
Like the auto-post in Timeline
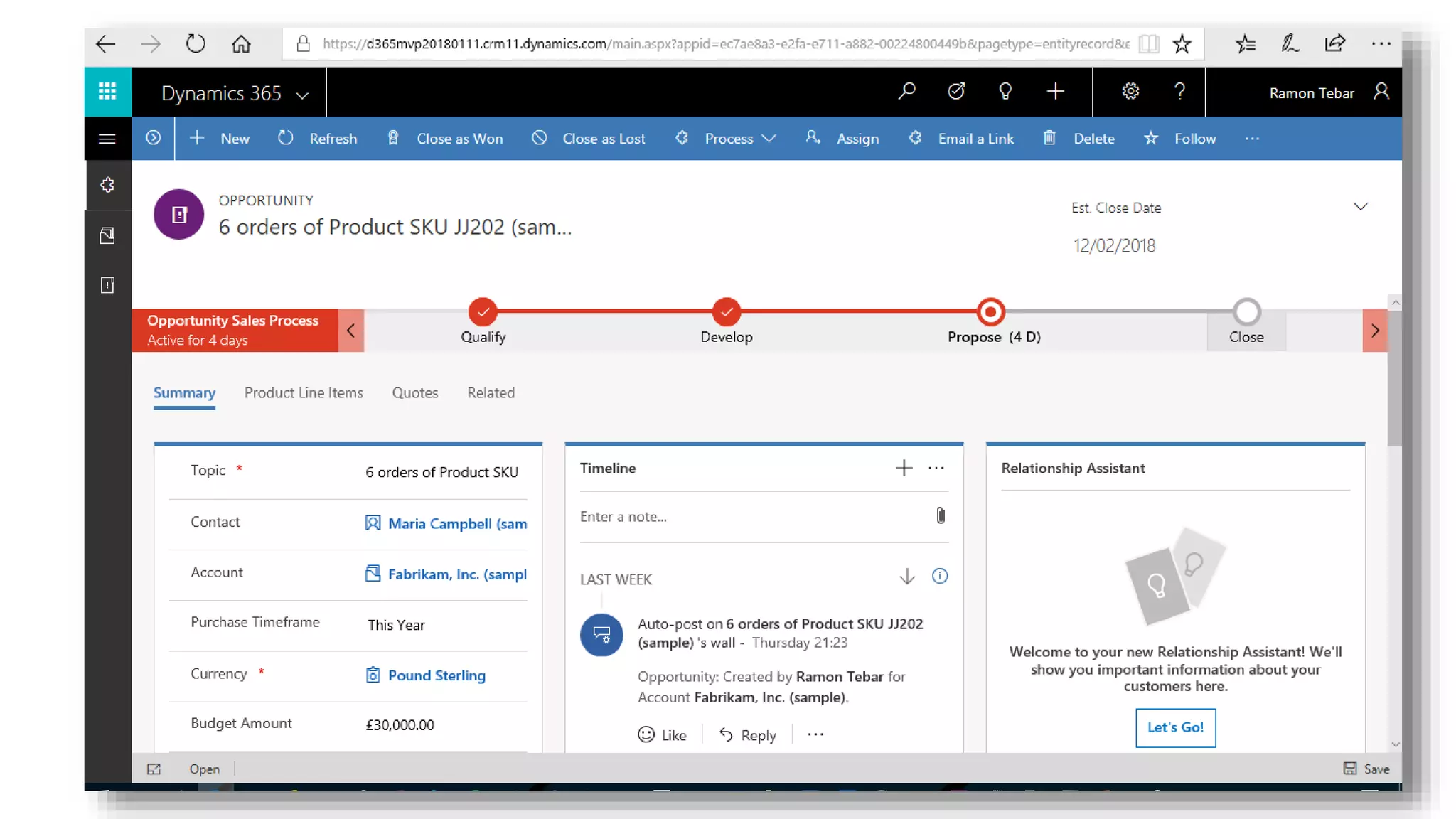pyautogui.click(x=663, y=735)
